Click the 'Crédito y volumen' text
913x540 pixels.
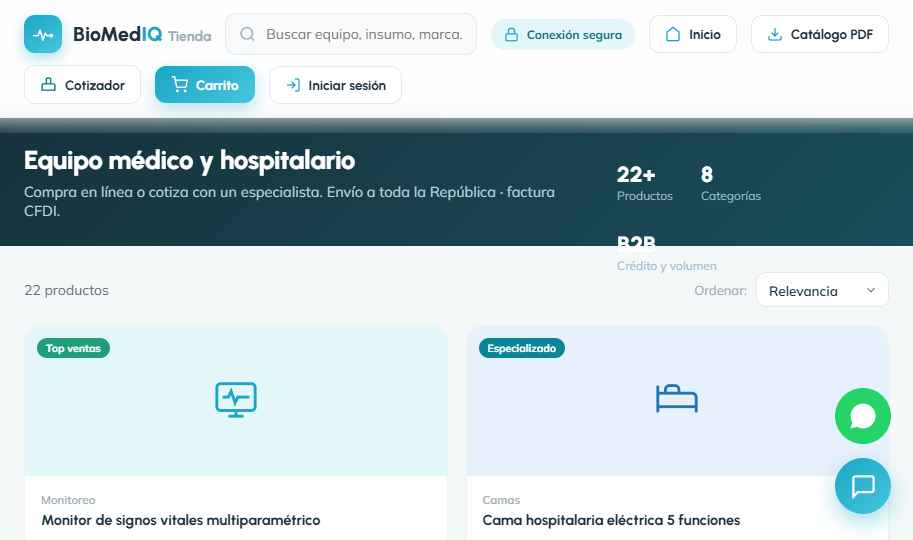point(667,266)
